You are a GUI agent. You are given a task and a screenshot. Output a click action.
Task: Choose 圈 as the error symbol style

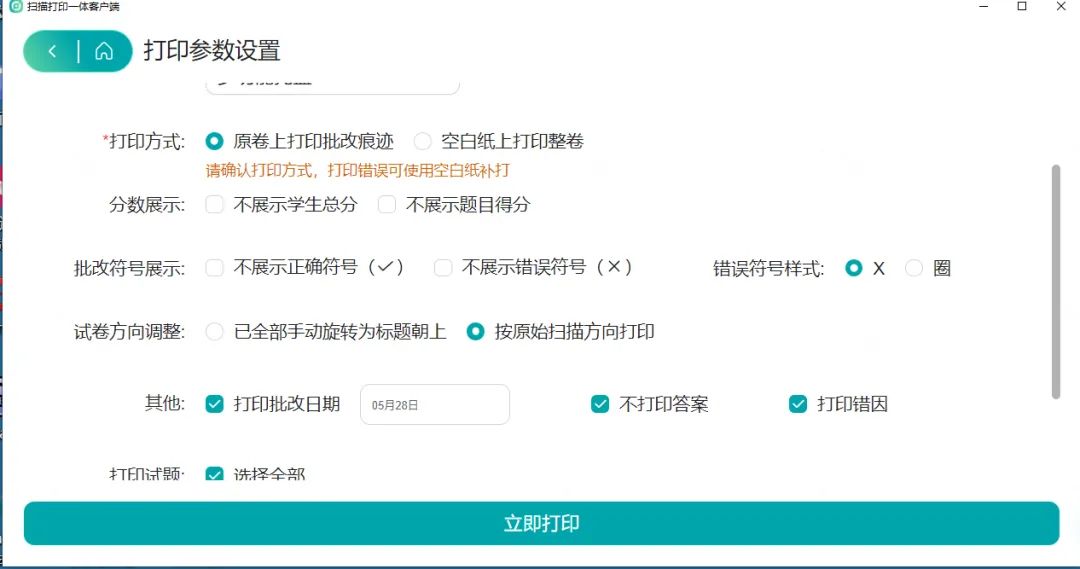pos(913,268)
